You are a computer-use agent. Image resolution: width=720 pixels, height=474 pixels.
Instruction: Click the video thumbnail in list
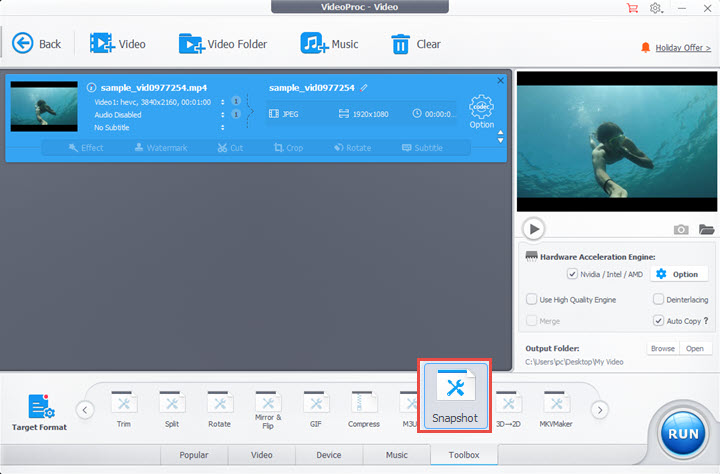point(44,107)
